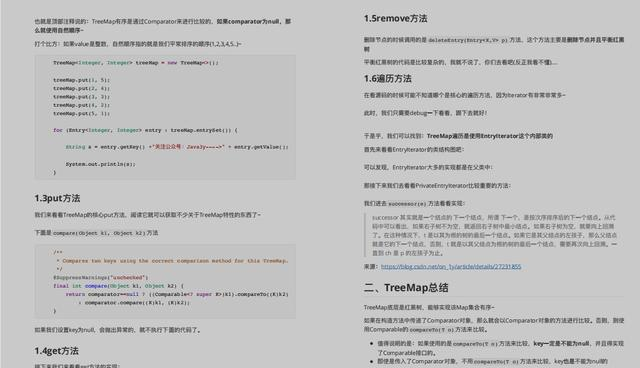640x368 pixels.
Task: Click the sentence mentioning 'PrivateEntryIterator'
Action: [x=437, y=186]
